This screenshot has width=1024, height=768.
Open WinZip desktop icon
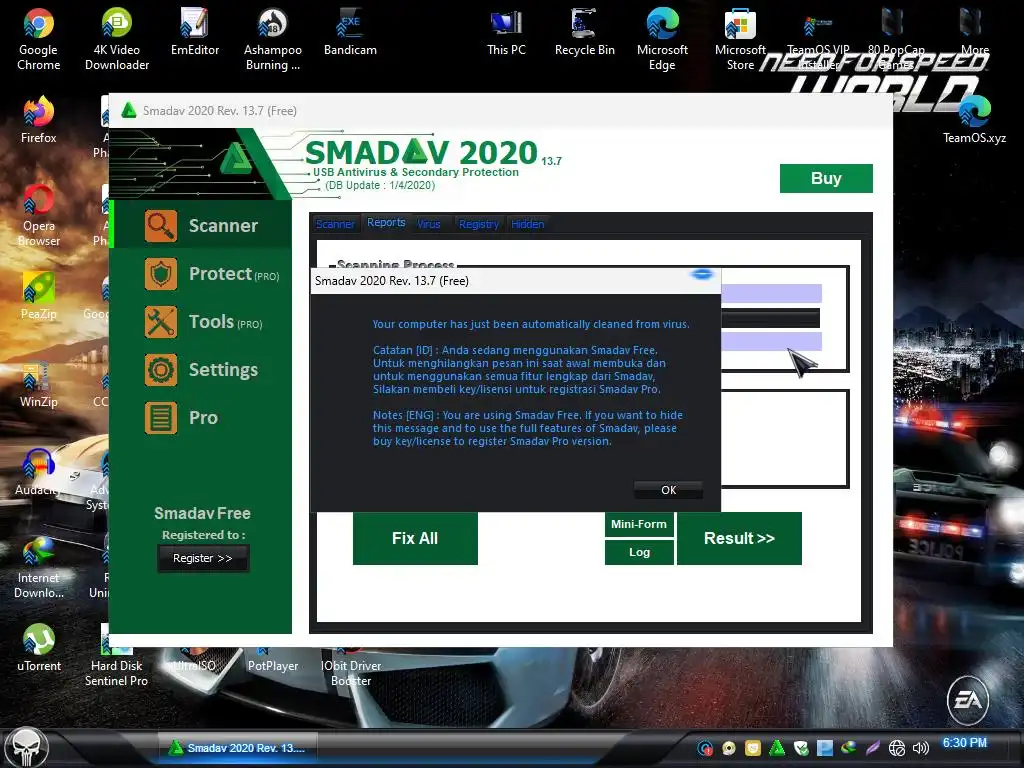click(39, 384)
